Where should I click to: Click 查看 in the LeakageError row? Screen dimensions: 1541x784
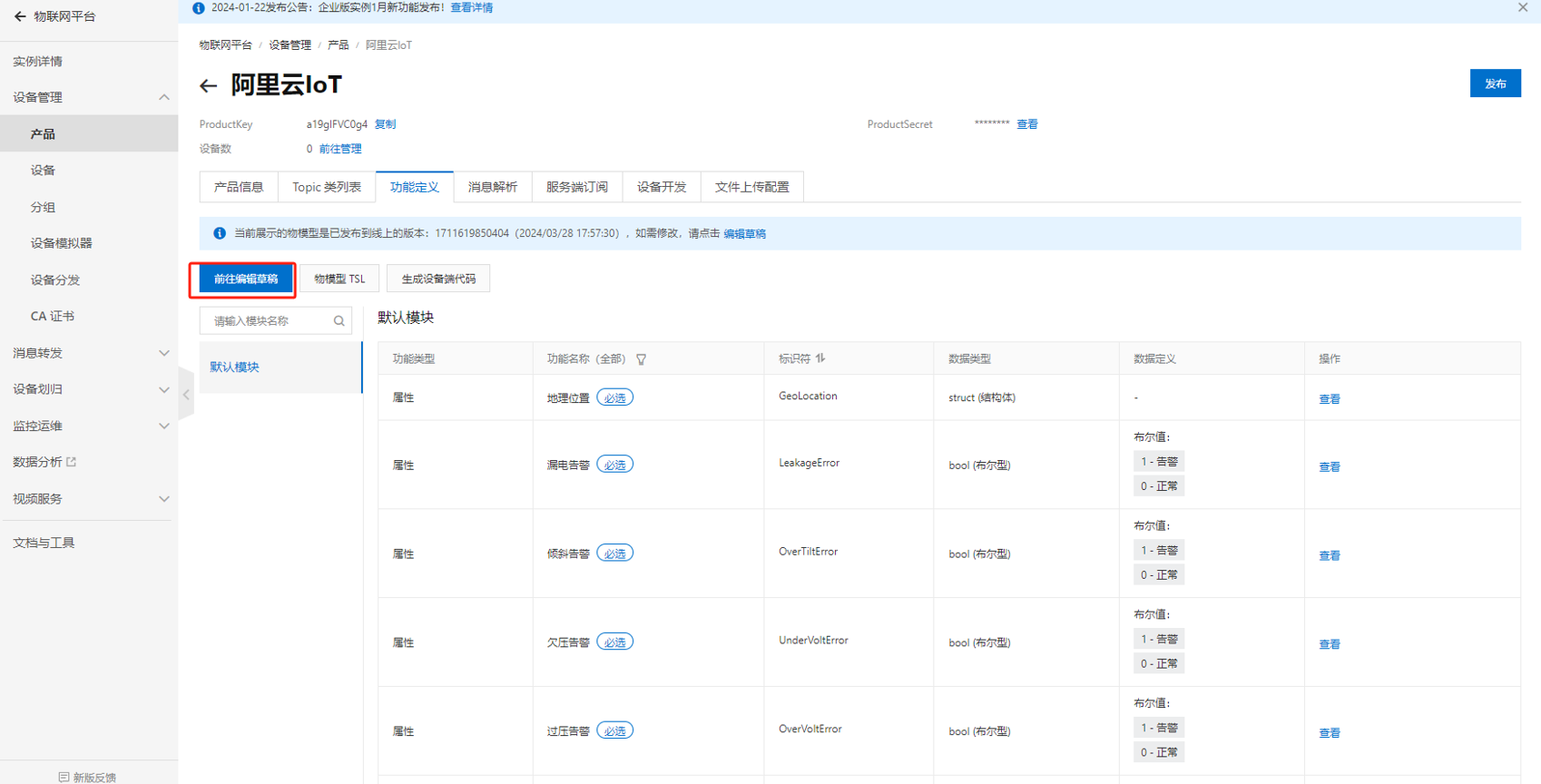click(x=1330, y=467)
